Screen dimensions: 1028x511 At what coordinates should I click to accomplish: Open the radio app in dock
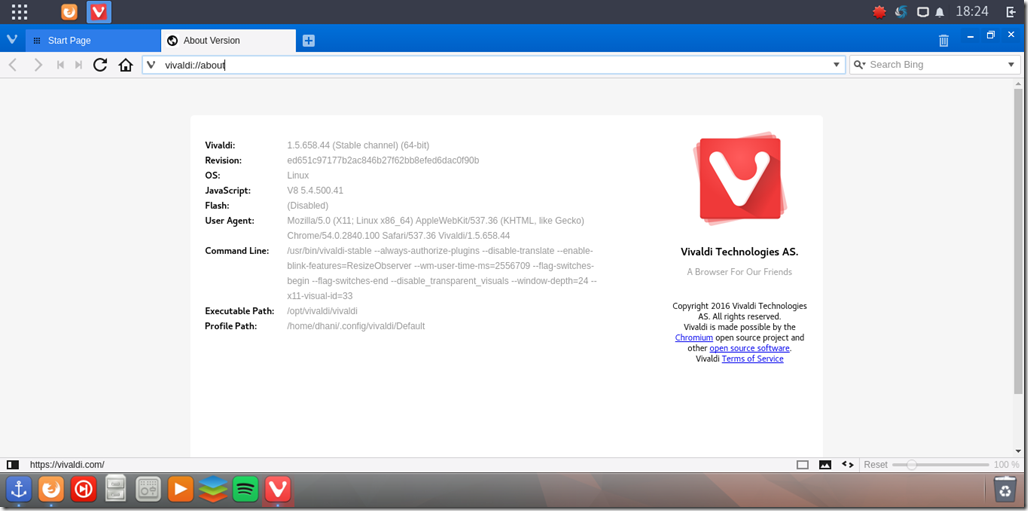tap(148, 489)
